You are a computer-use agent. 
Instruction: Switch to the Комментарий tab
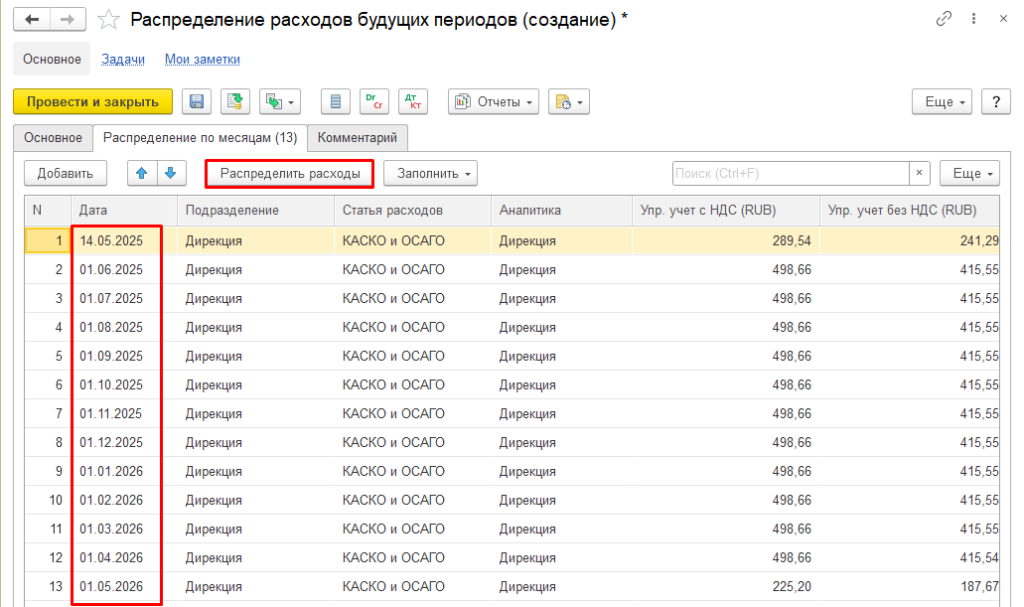pos(357,137)
